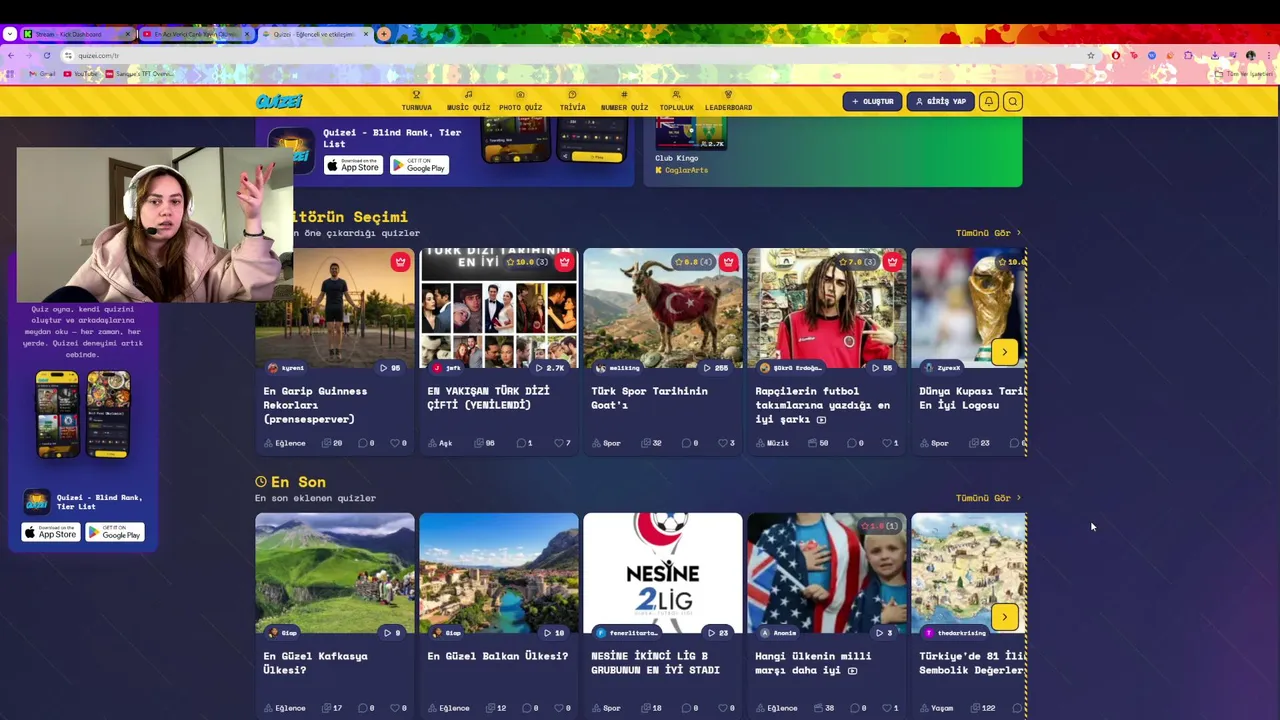This screenshot has width=1280, height=720.
Task: Open comments on Türk Dizi Çifti quiz
Action: [524, 443]
